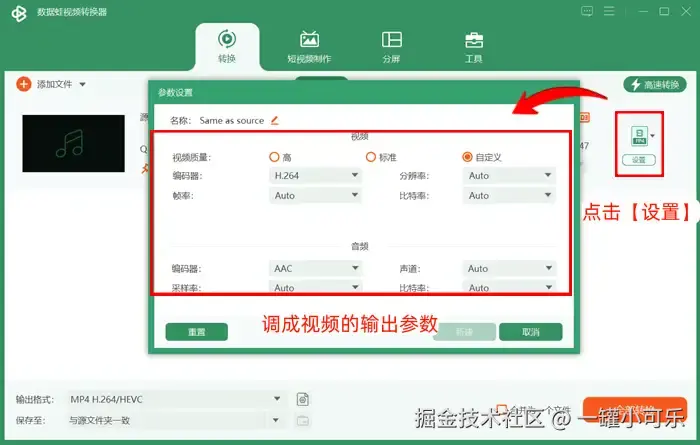Click the custom profile icon next to 输出格式
700x445 pixels.
point(303,399)
